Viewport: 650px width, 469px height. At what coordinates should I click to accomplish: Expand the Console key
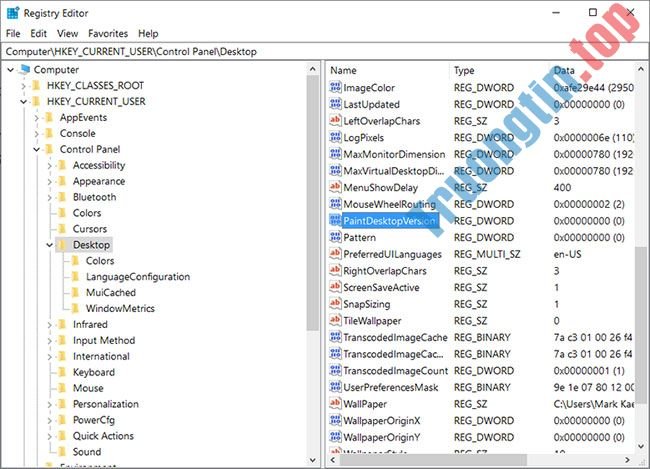(36, 134)
